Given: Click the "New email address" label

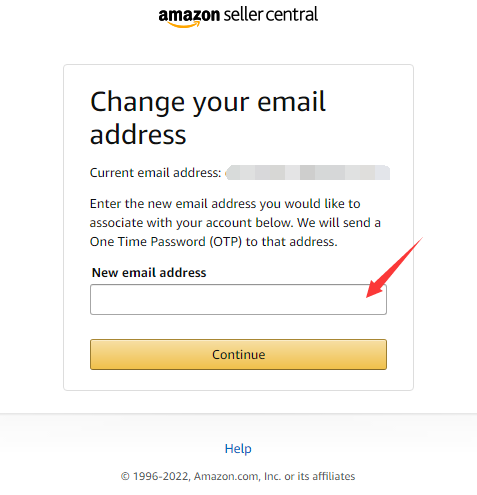Looking at the screenshot, I should pyautogui.click(x=149, y=273).
